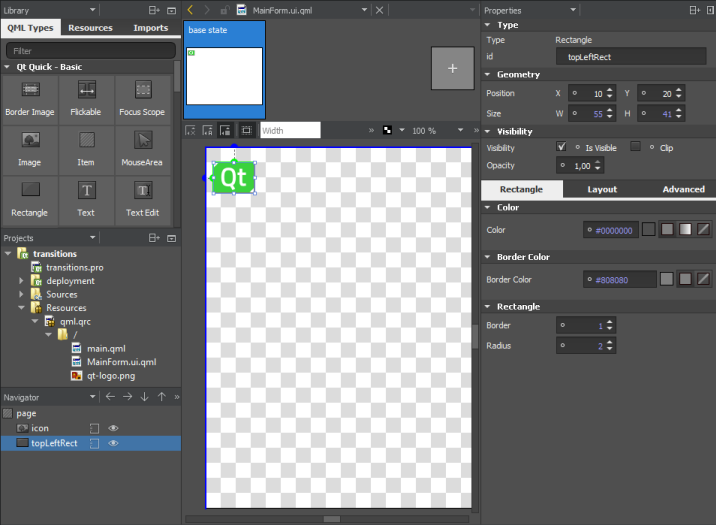Image resolution: width=716 pixels, height=525 pixels.
Task: Select the Item QML type
Action: pos(86,150)
